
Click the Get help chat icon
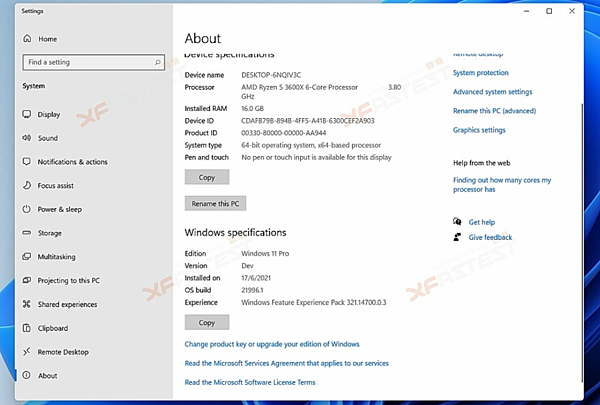457,222
